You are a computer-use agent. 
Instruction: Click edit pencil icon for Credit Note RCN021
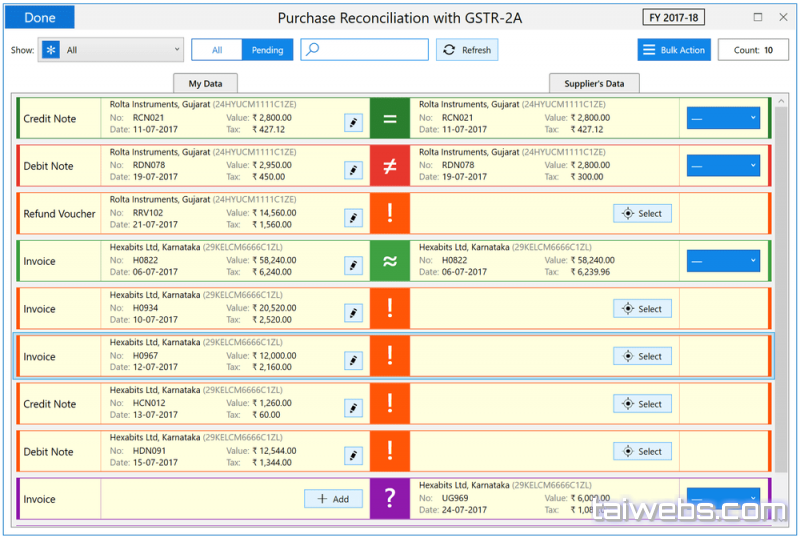pyautogui.click(x=353, y=122)
